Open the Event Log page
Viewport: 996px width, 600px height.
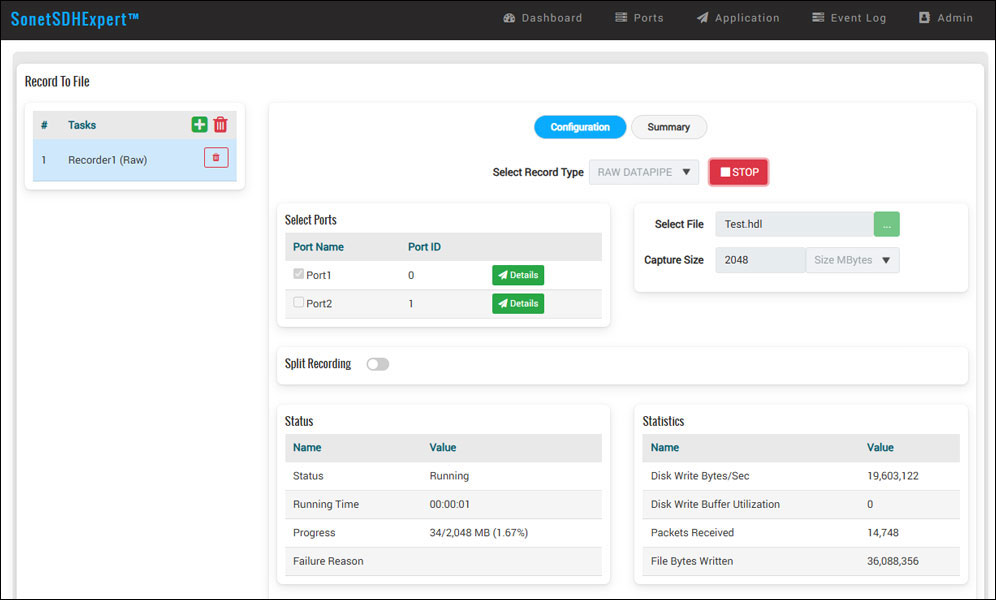pyautogui.click(x=849, y=18)
